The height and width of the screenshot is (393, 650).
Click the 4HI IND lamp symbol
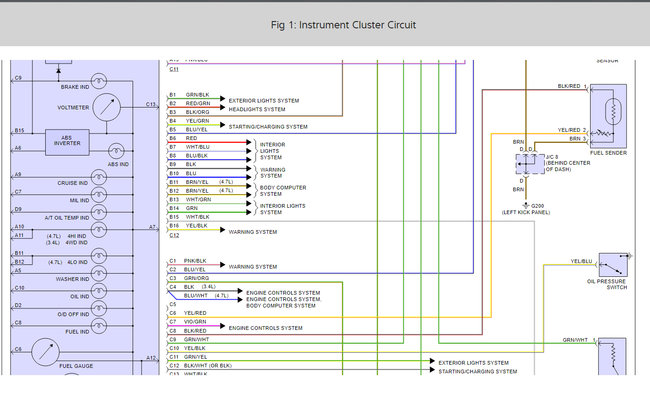99,229
